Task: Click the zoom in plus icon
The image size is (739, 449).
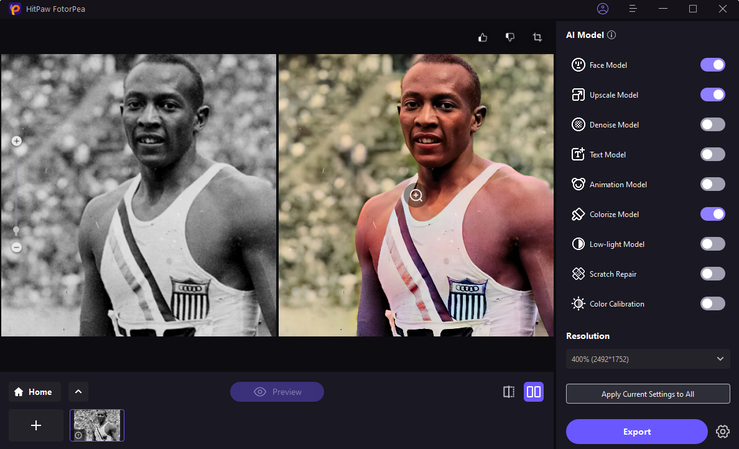Action: click(16, 141)
